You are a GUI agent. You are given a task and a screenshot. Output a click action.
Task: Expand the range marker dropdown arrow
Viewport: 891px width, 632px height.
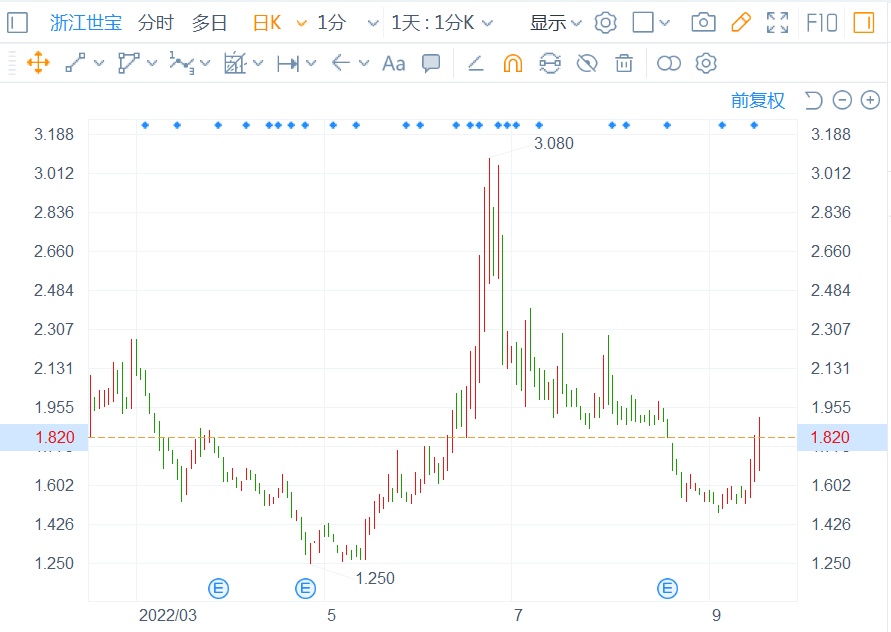tap(311, 63)
